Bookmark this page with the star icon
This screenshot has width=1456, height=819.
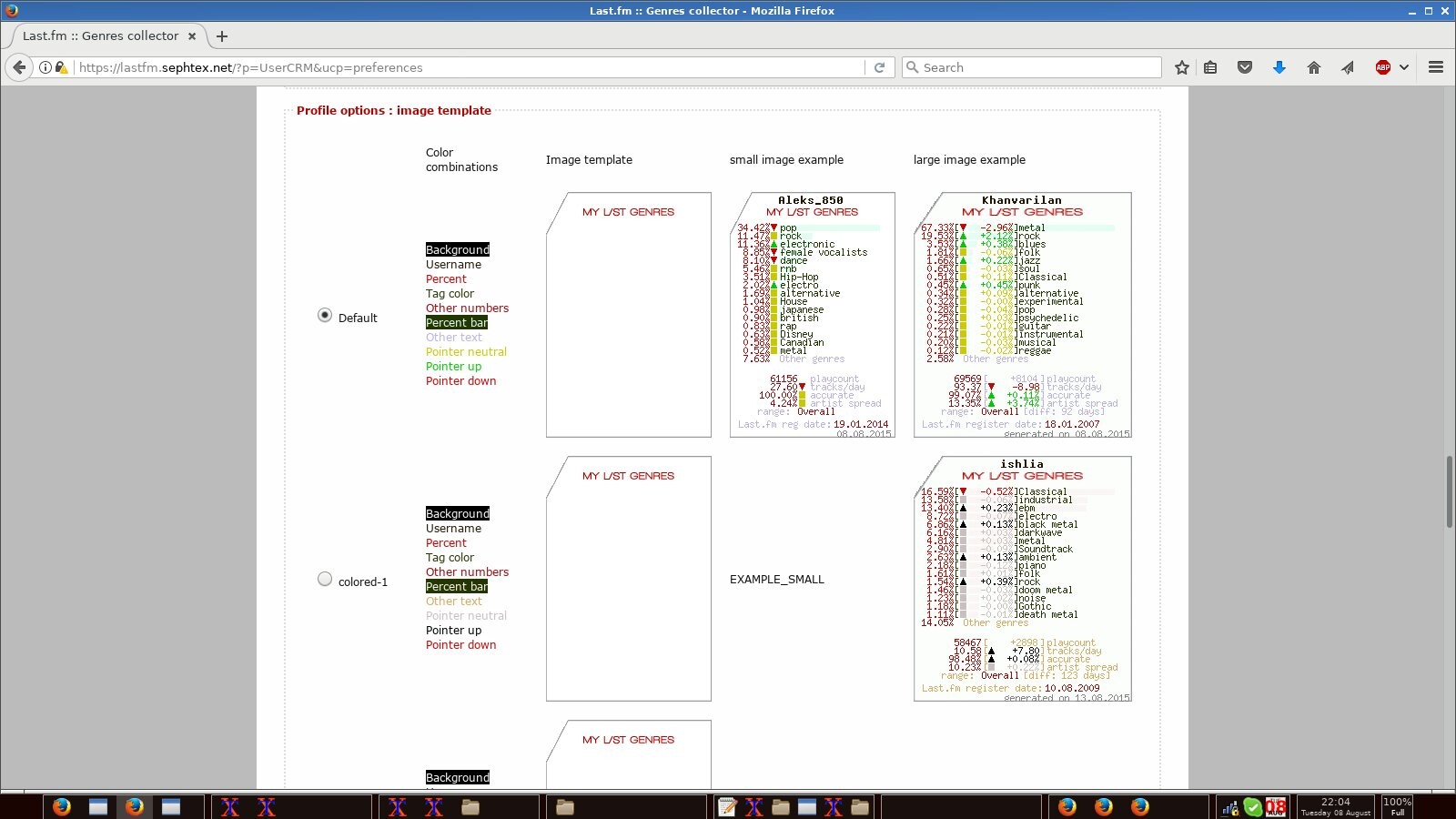click(1181, 67)
